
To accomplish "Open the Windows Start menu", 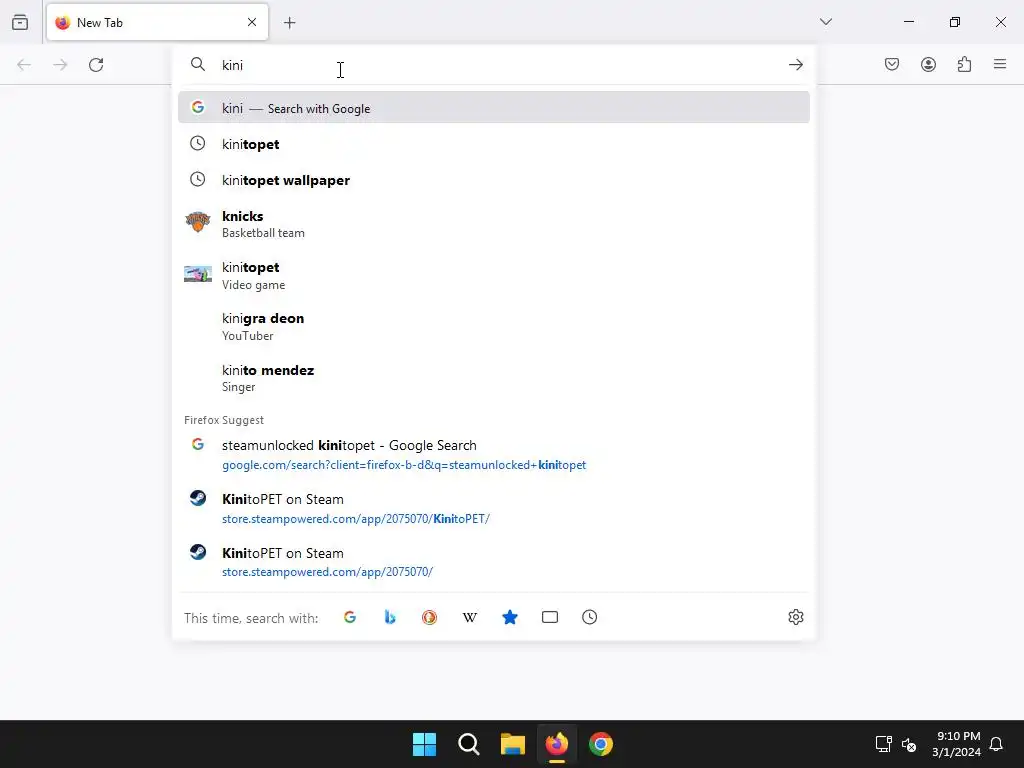I will pos(424,744).
